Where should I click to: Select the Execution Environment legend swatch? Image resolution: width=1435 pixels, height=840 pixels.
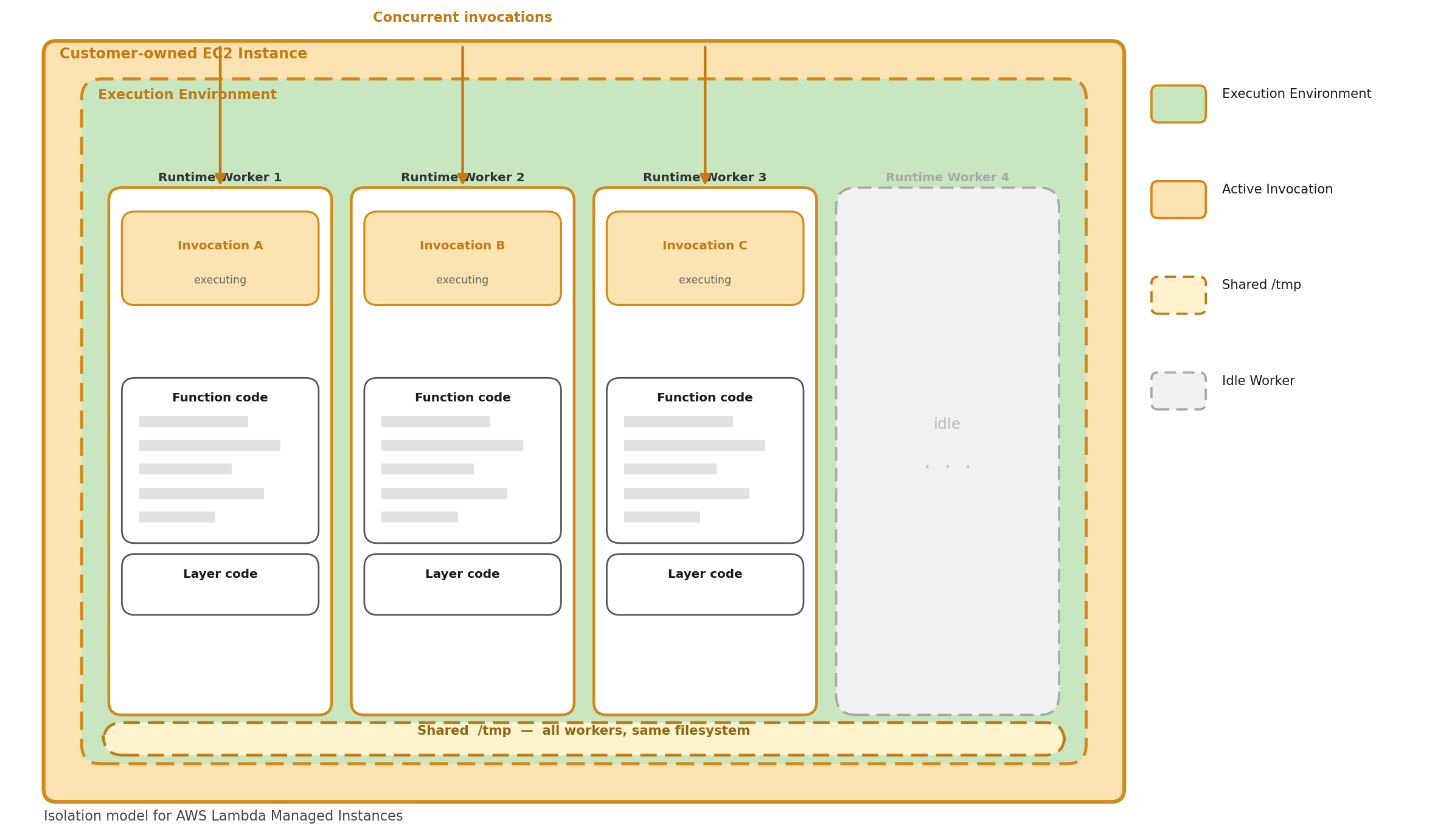coord(1177,103)
